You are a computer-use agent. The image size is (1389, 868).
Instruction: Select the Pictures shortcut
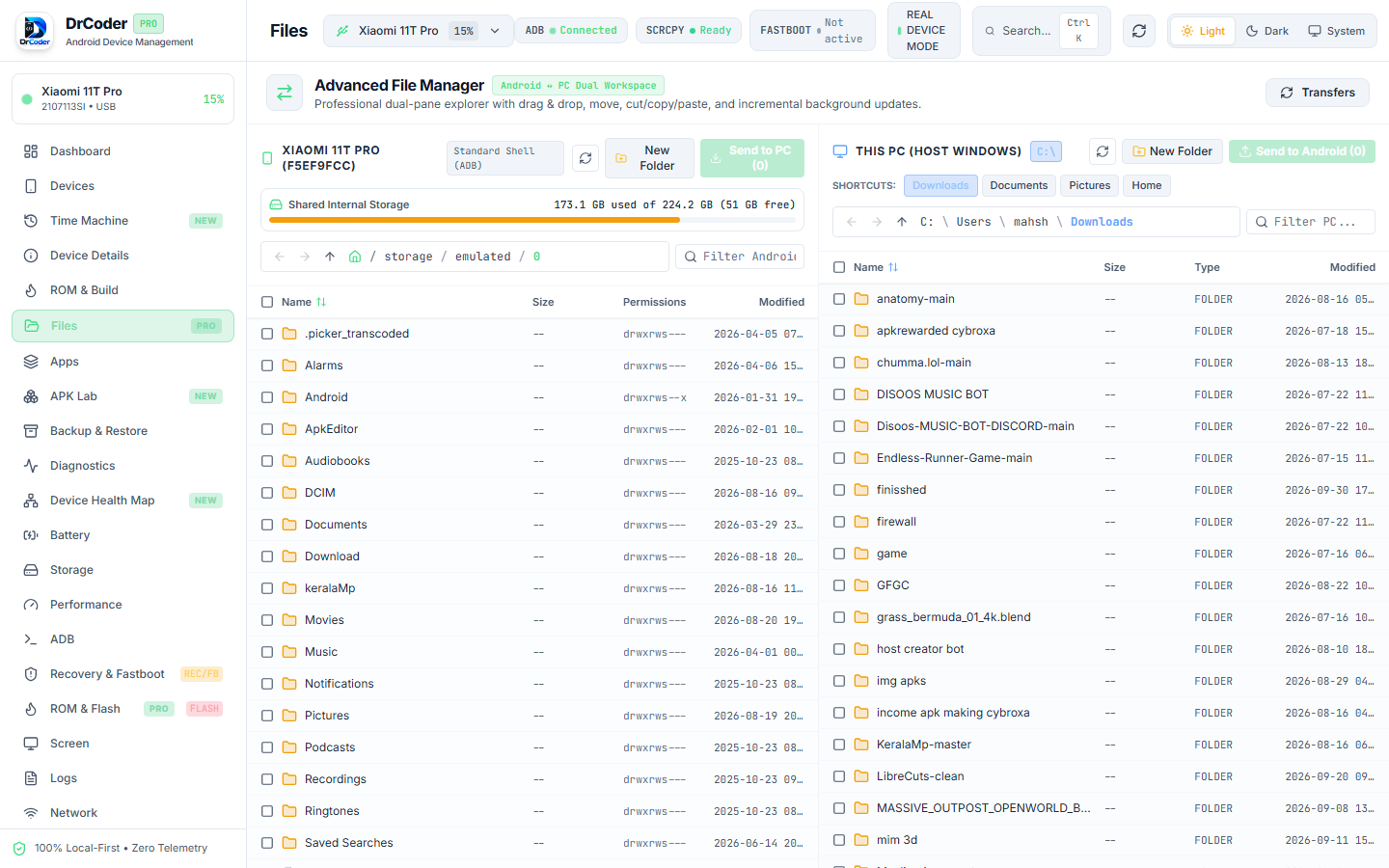pyautogui.click(x=1089, y=185)
